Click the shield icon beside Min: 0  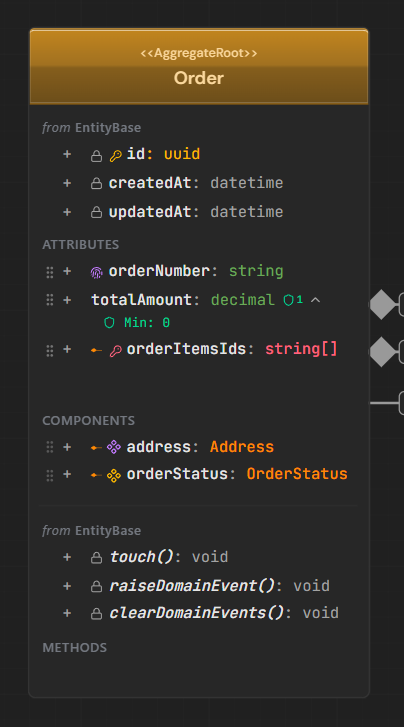109,323
